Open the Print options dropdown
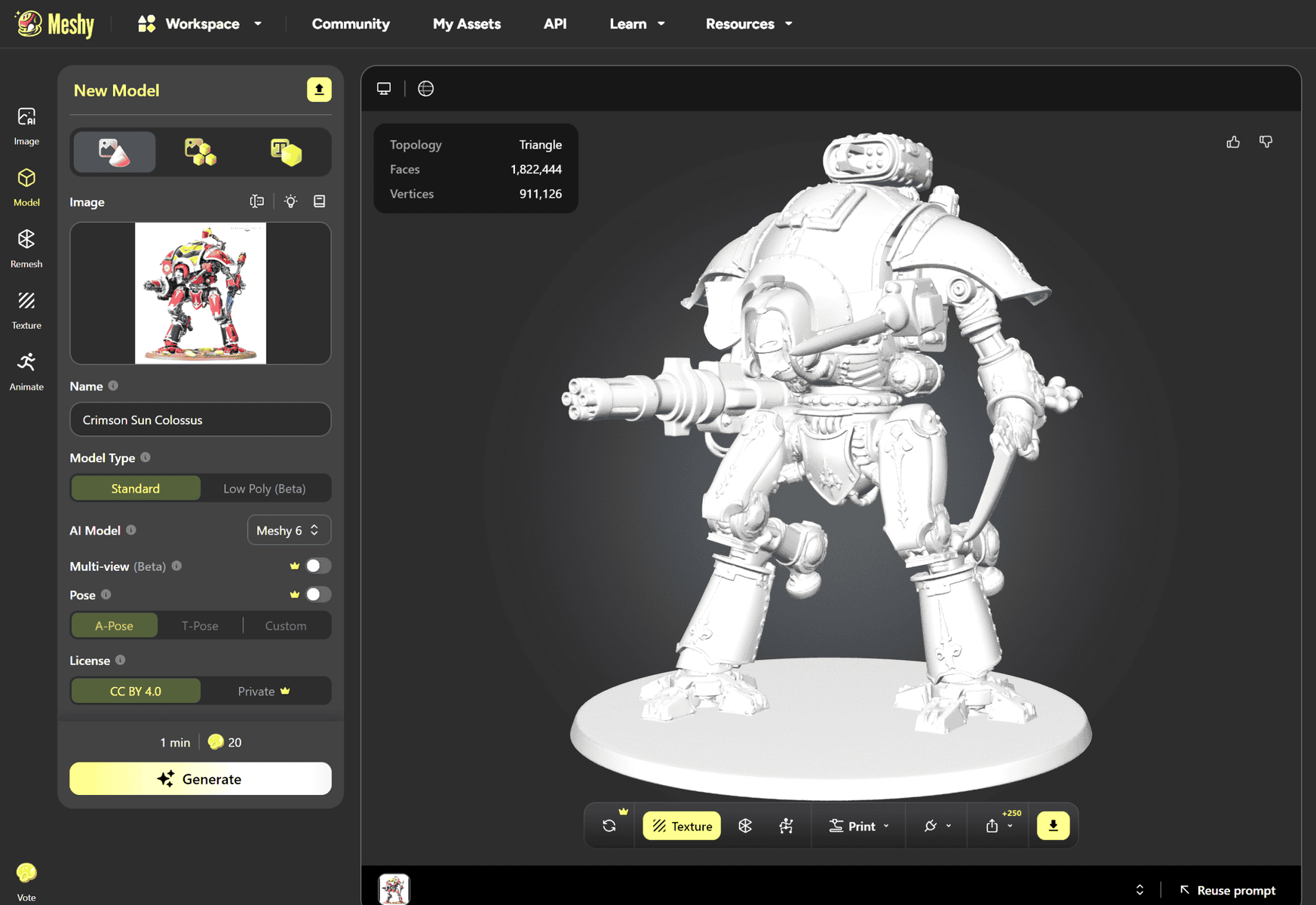Image resolution: width=1316 pixels, height=905 pixels. pyautogui.click(x=860, y=826)
